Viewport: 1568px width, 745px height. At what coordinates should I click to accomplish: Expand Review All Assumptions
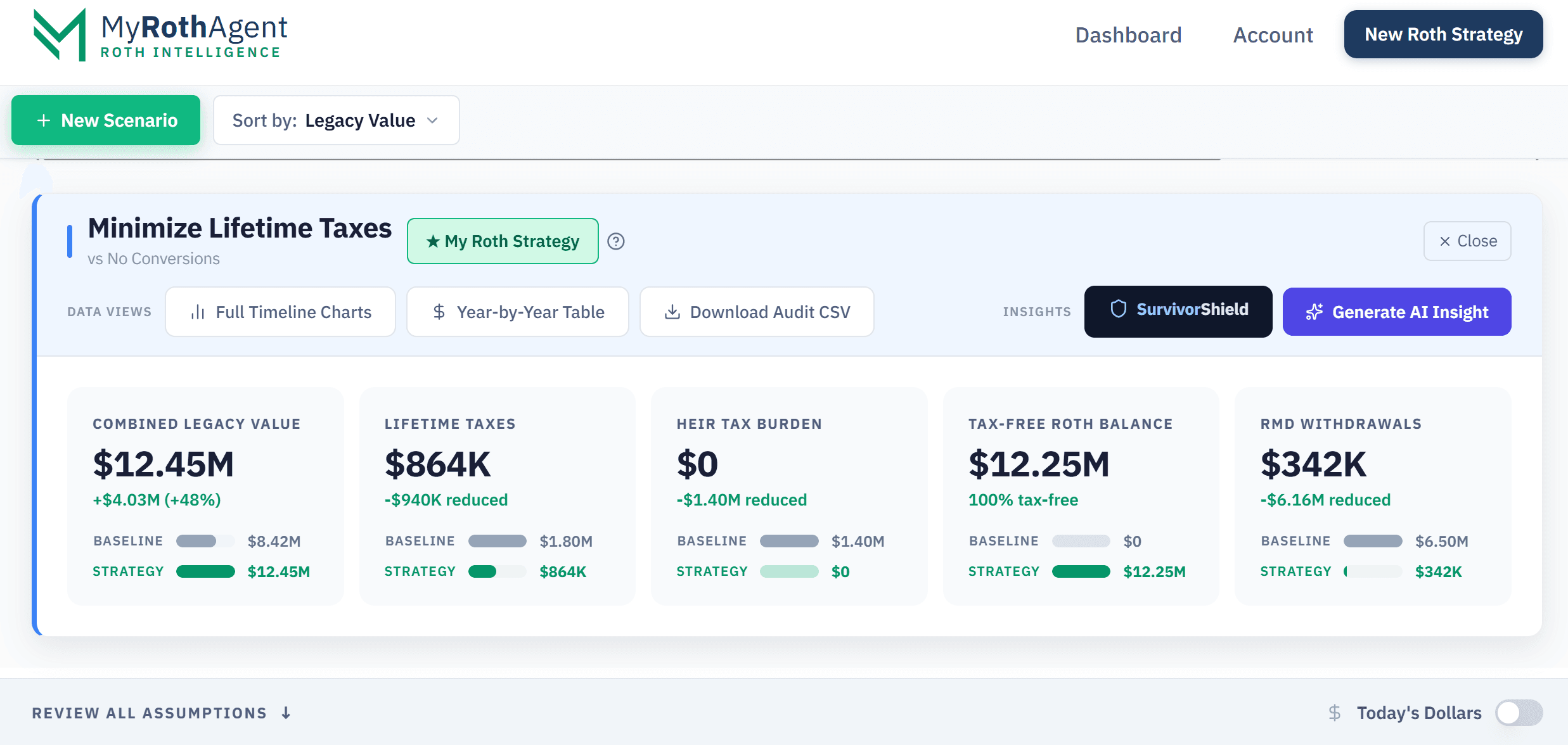pyautogui.click(x=162, y=713)
